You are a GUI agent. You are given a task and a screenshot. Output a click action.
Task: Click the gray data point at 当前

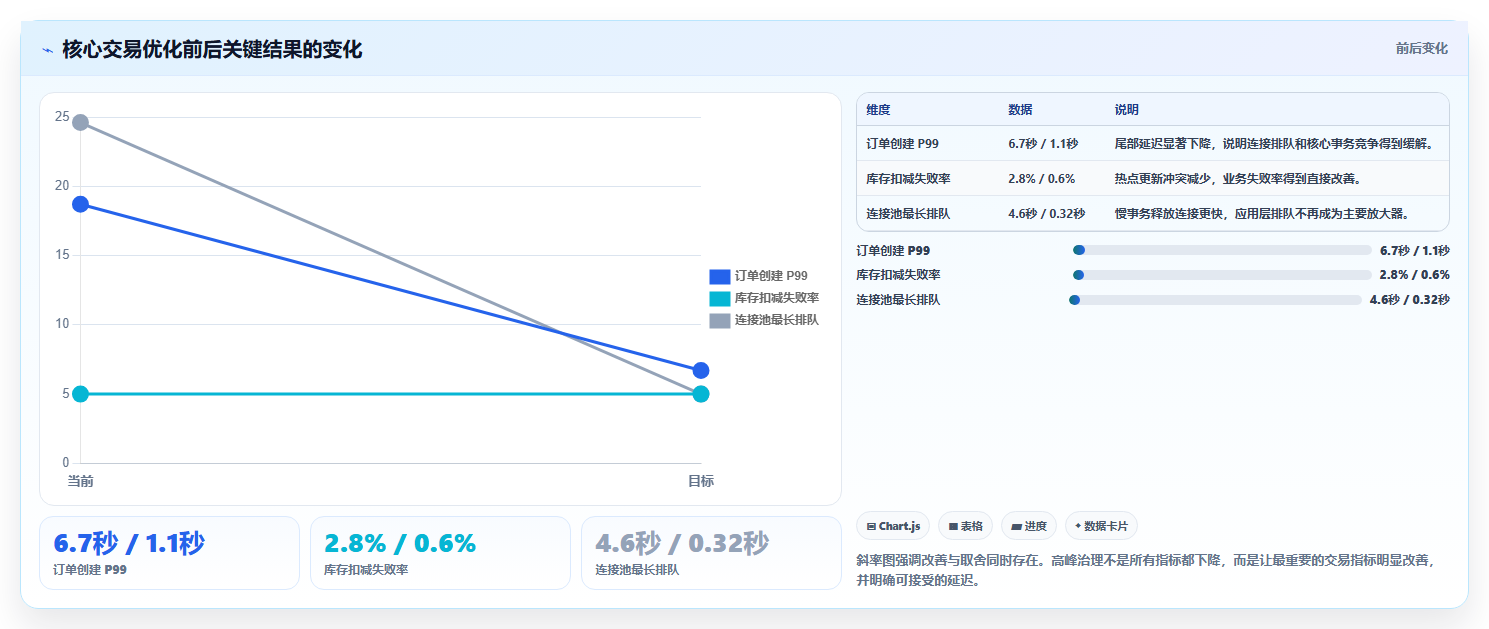80,122
